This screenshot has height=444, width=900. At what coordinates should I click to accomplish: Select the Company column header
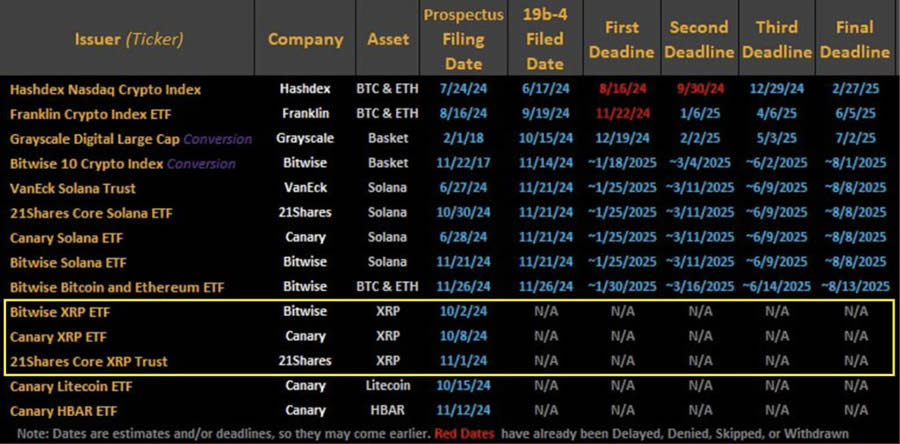click(x=305, y=40)
